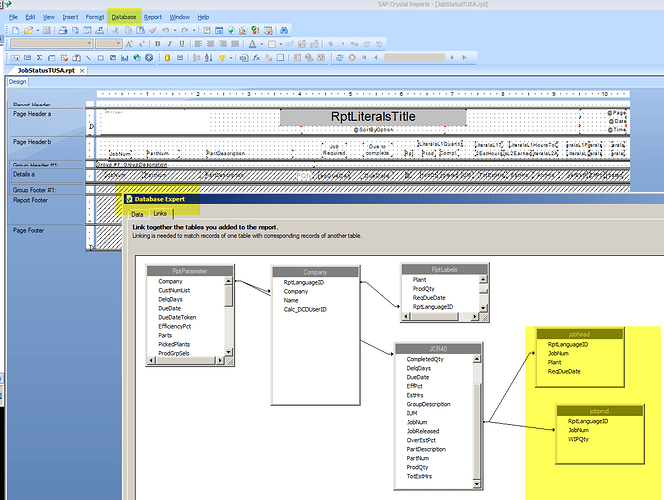Open the Database menu
The image size is (664, 500).
pos(124,17)
